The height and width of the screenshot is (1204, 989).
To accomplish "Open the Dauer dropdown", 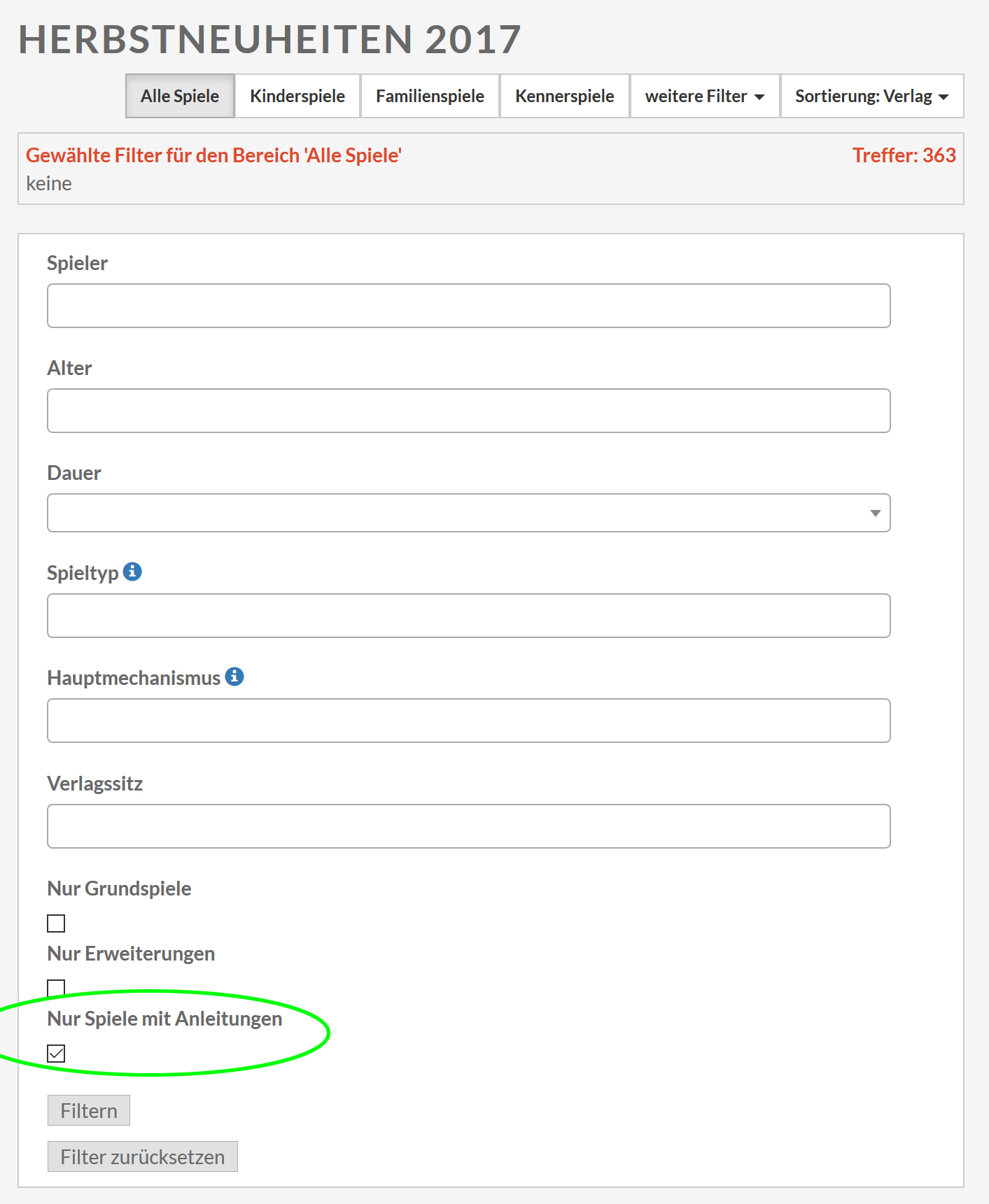I will 468,513.
